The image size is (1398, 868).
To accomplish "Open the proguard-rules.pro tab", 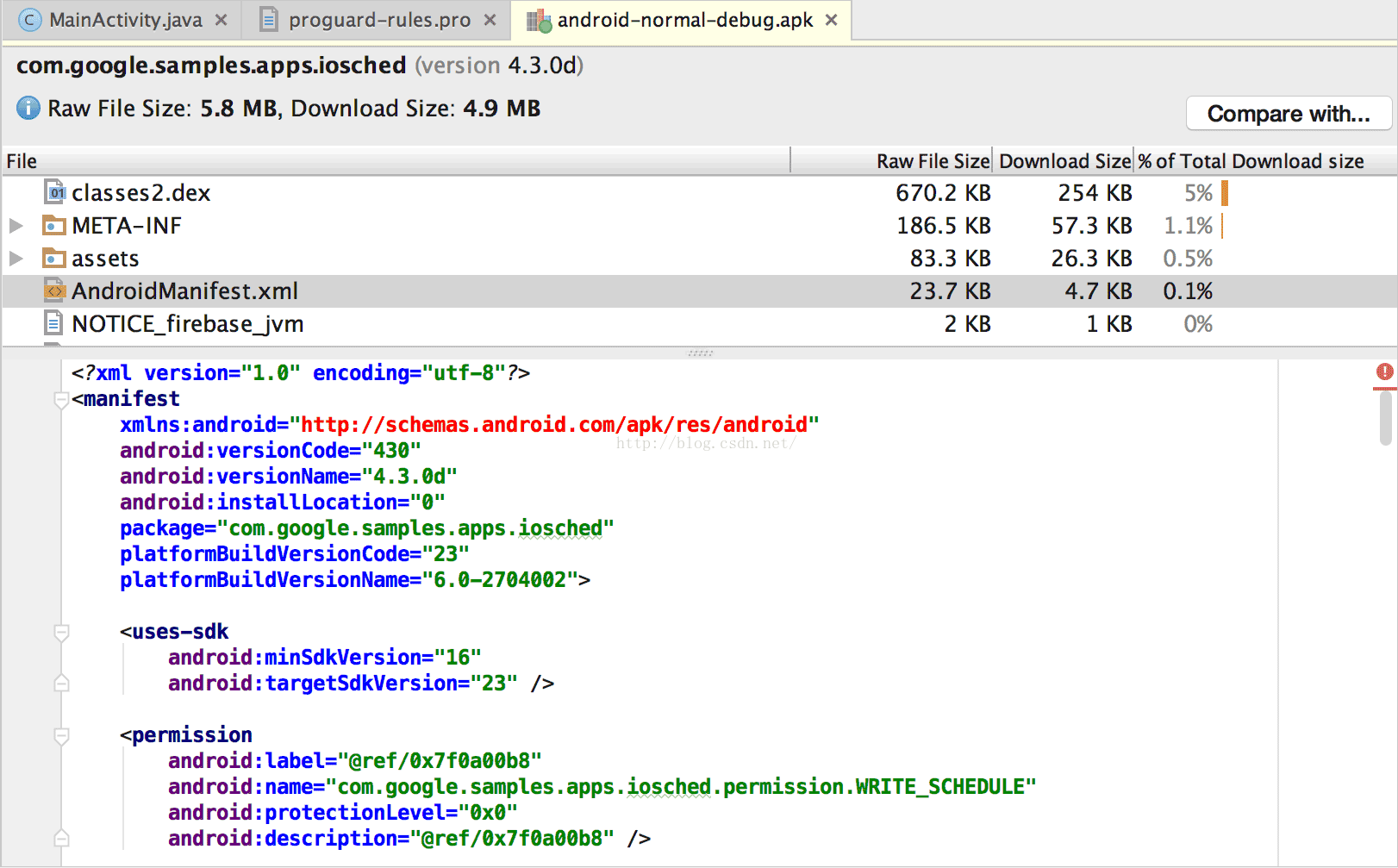I will (x=379, y=20).
